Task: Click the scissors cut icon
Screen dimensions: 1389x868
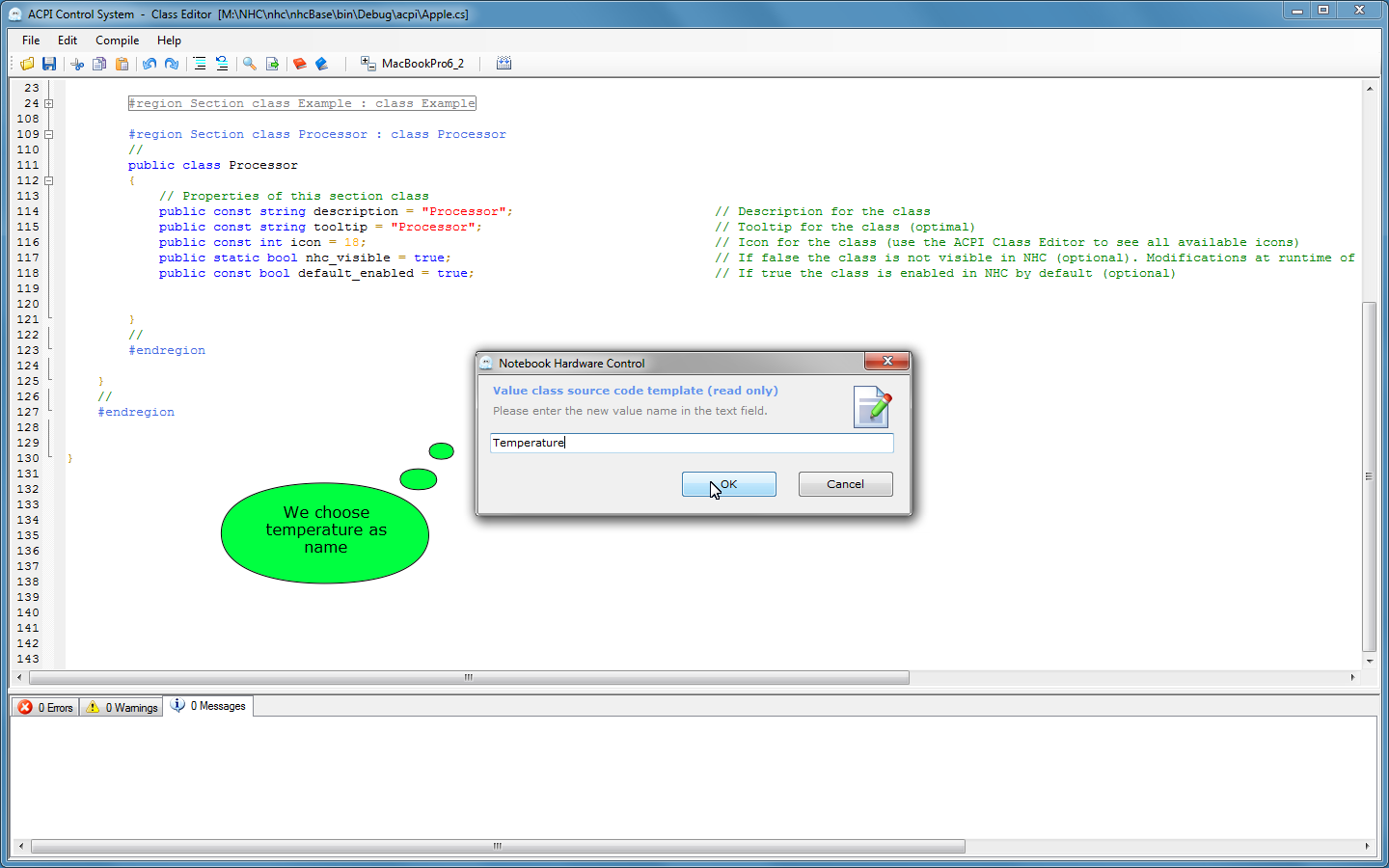Action: tap(77, 64)
